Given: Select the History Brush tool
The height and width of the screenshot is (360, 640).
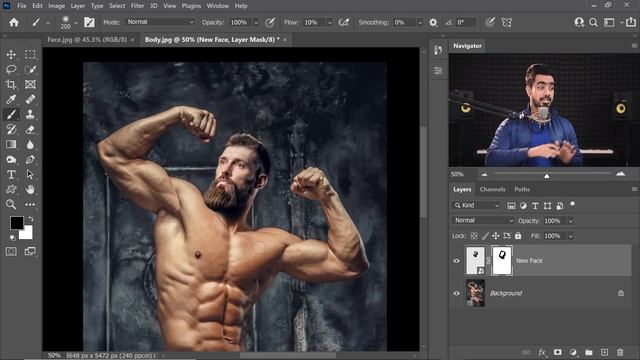Looking at the screenshot, I should [x=11, y=129].
